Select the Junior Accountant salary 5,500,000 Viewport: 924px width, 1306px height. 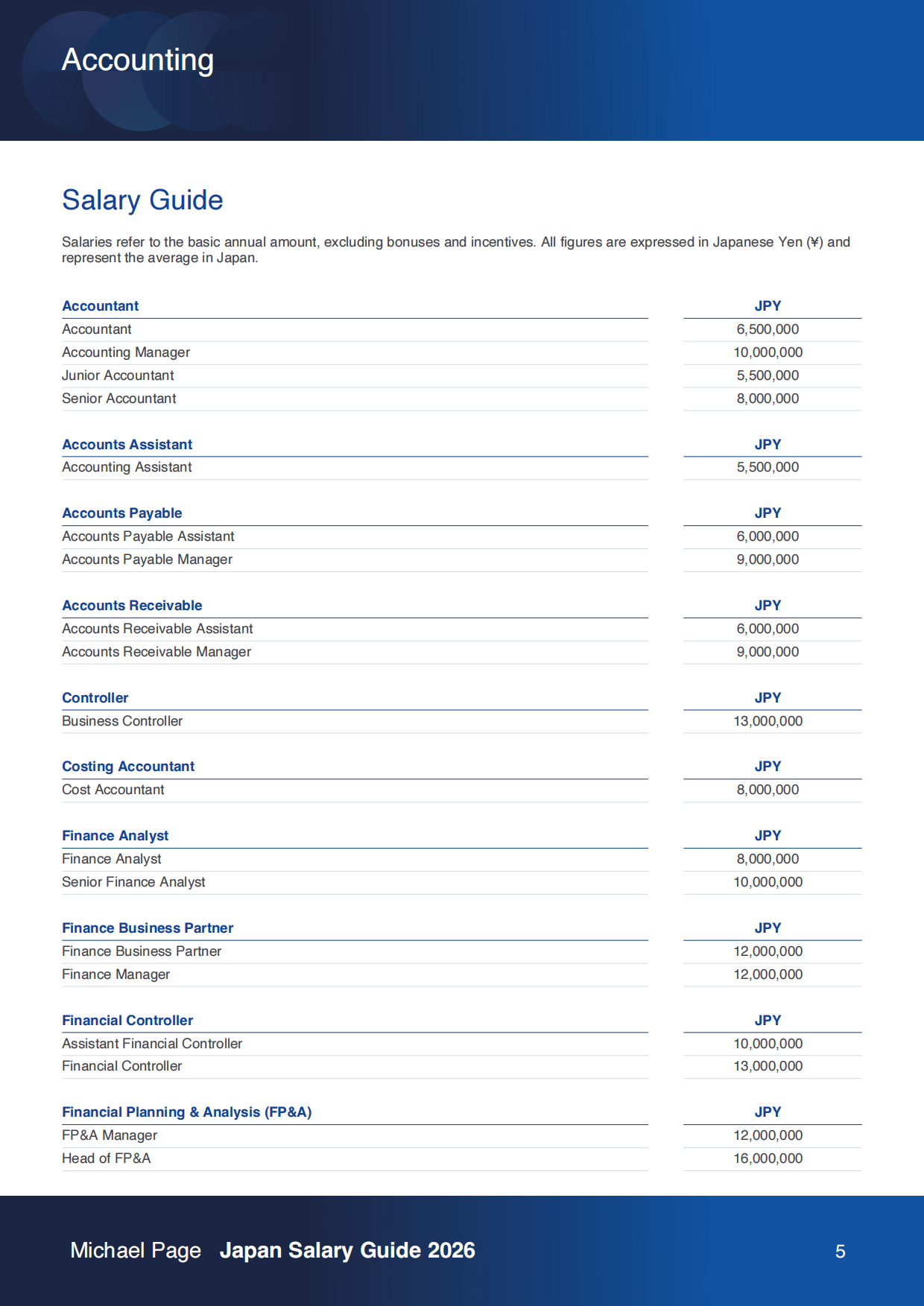tap(768, 375)
